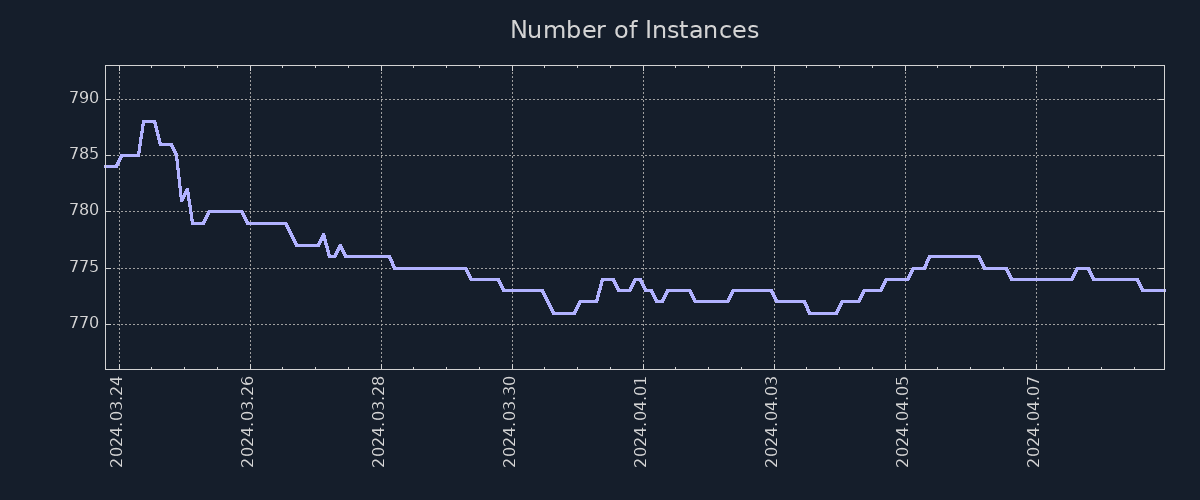The width and height of the screenshot is (1200, 500).
Task: Click the 776 plateau after 2024.04.05
Action: point(953,257)
